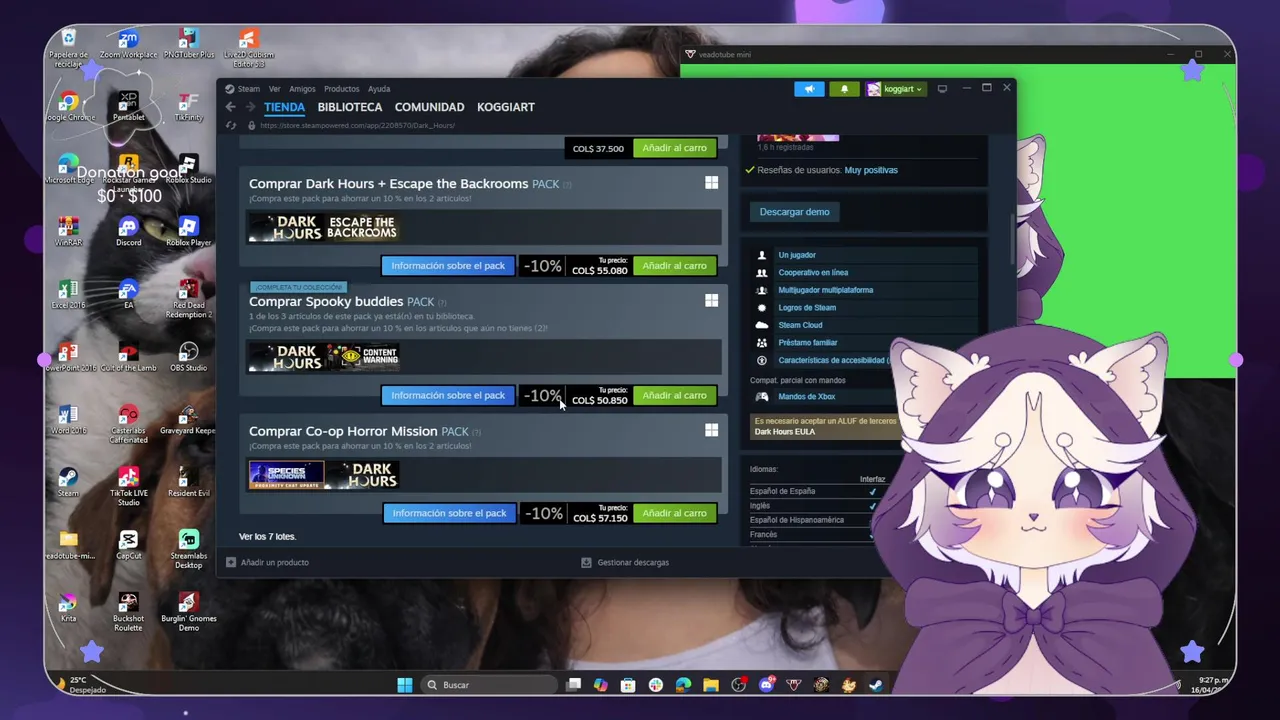Click Content Warning thumbnail in Spooky buddies

point(362,356)
